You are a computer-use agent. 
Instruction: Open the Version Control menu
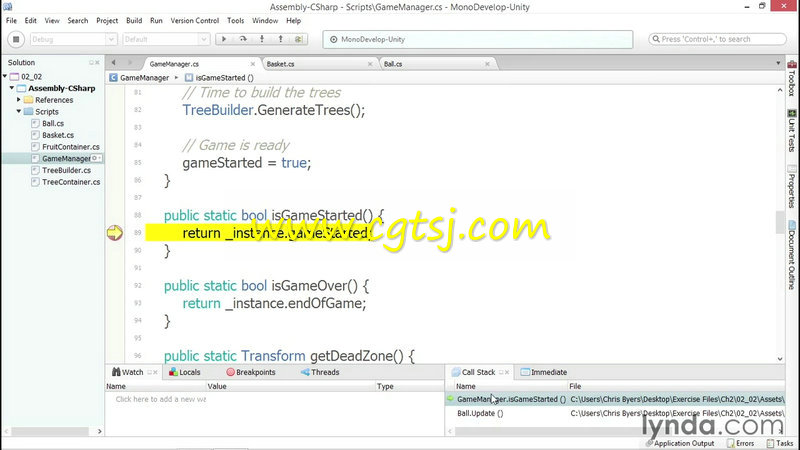(x=194, y=20)
